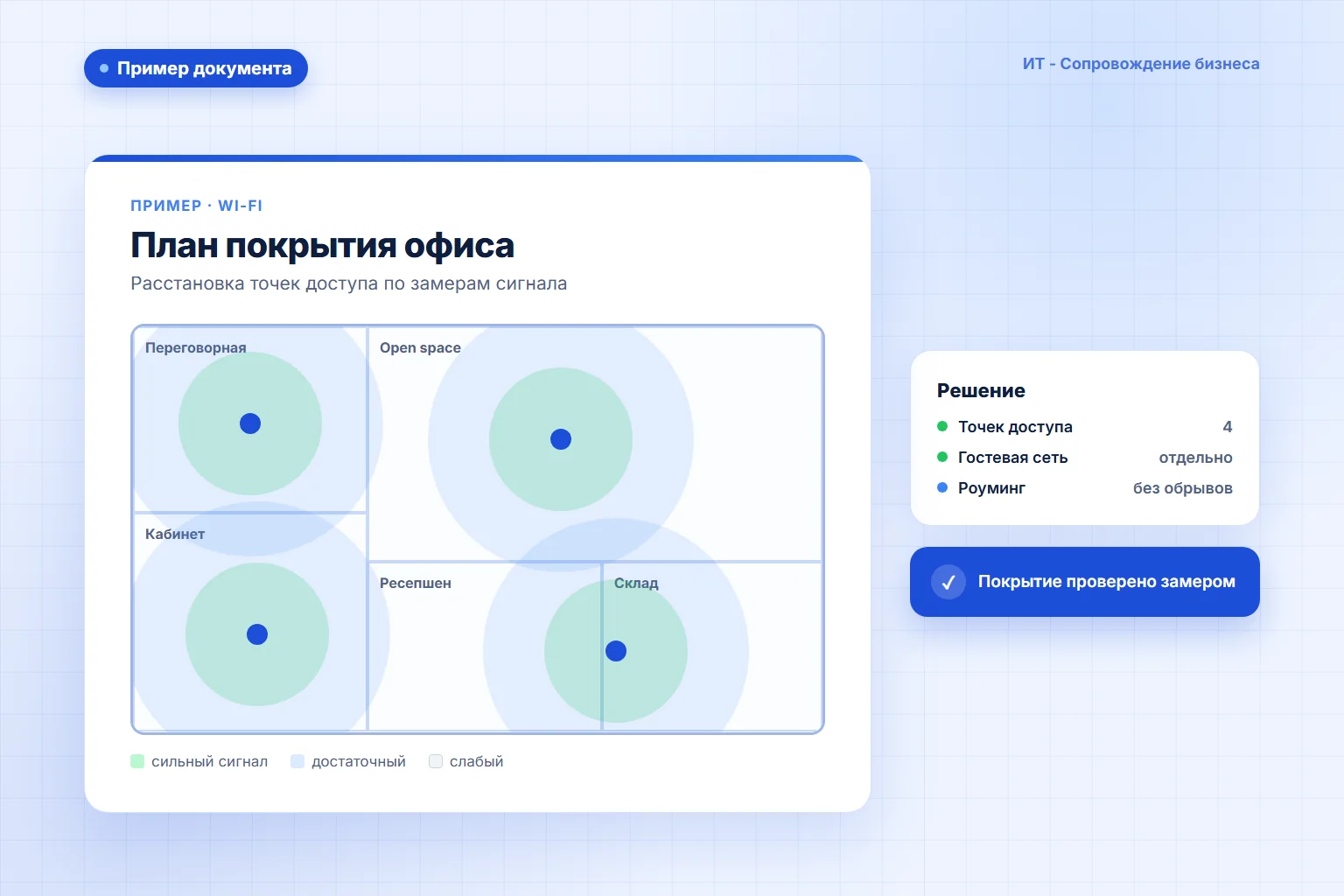This screenshot has width=1344, height=896.
Task: Click the white слабый legend swatch
Action: (436, 761)
